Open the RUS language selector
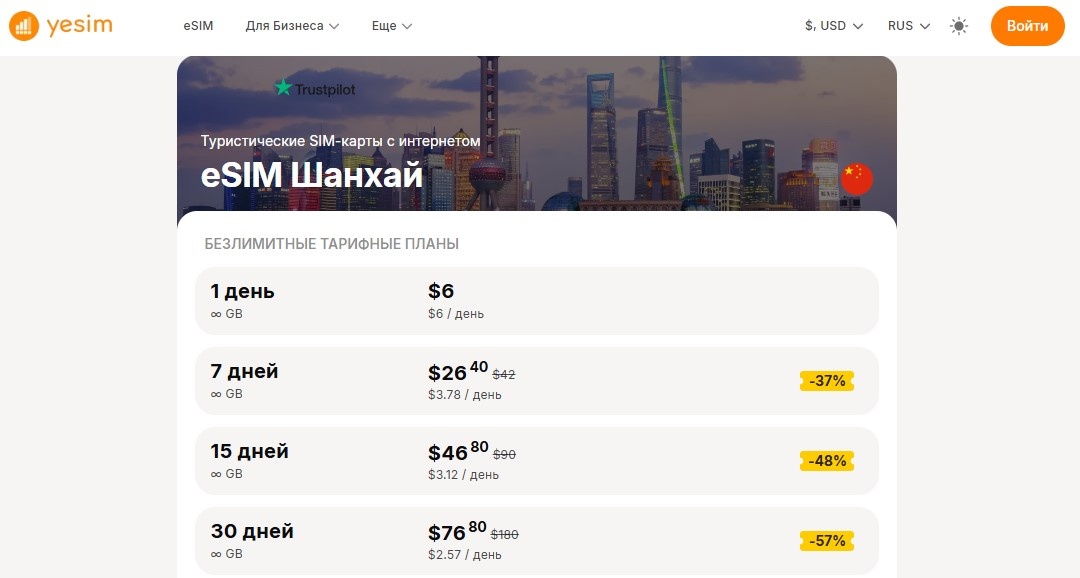The image size is (1080, 578). [908, 25]
